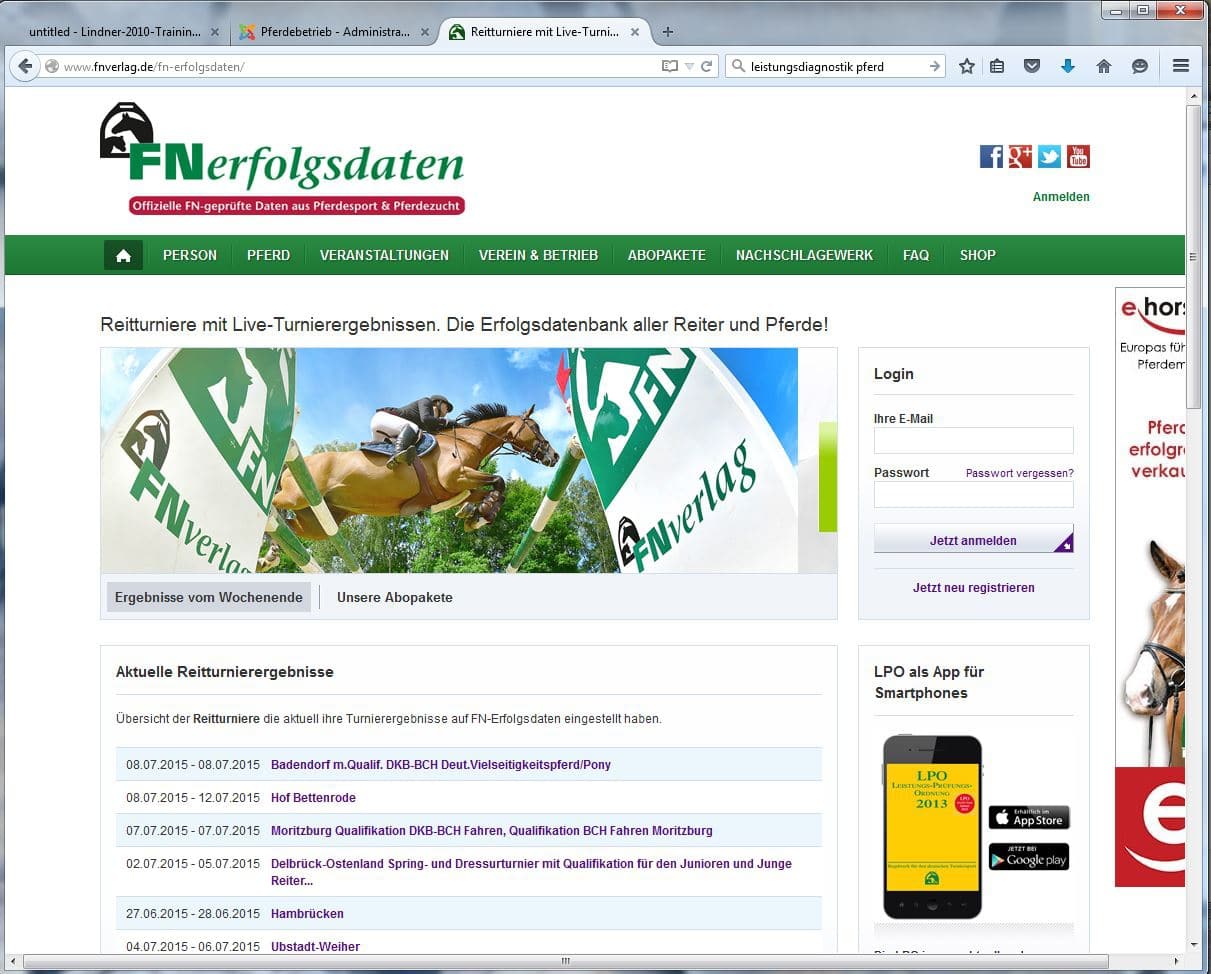Image resolution: width=1211 pixels, height=974 pixels.
Task: Click the date 27.06.2015 - 28.06.2015
Action: [x=193, y=914]
